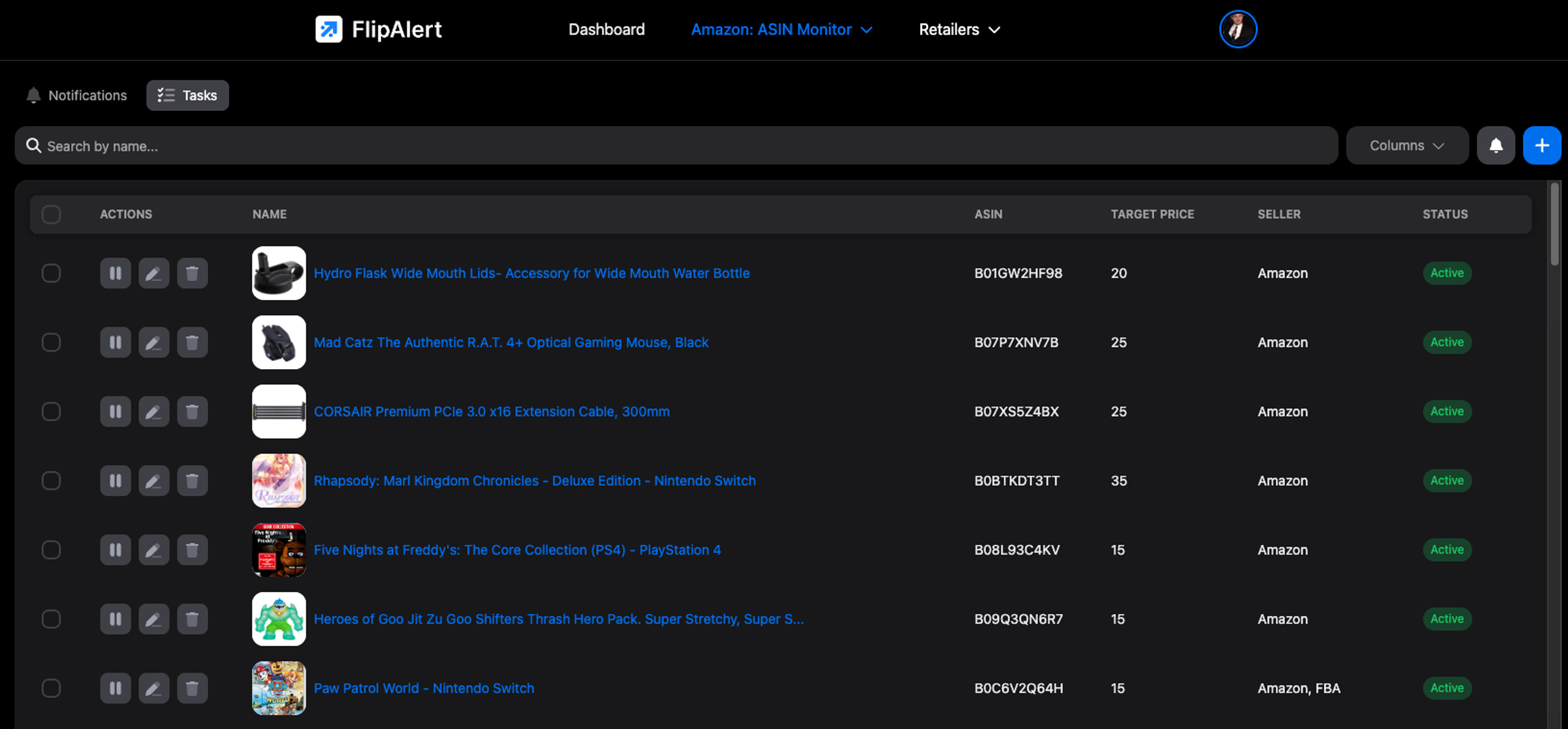Click the Active status badge for Paw Patrol
The height and width of the screenshot is (729, 1568).
pyautogui.click(x=1447, y=688)
